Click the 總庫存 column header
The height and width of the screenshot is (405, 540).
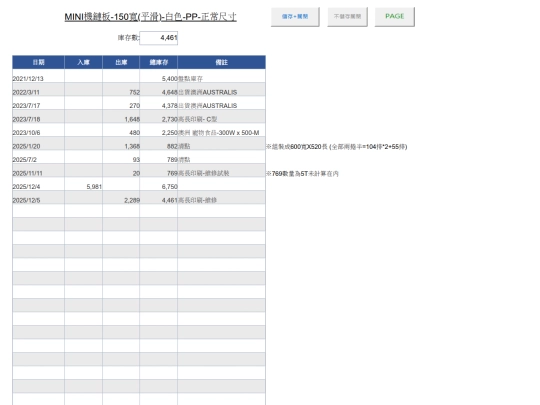click(x=158, y=62)
